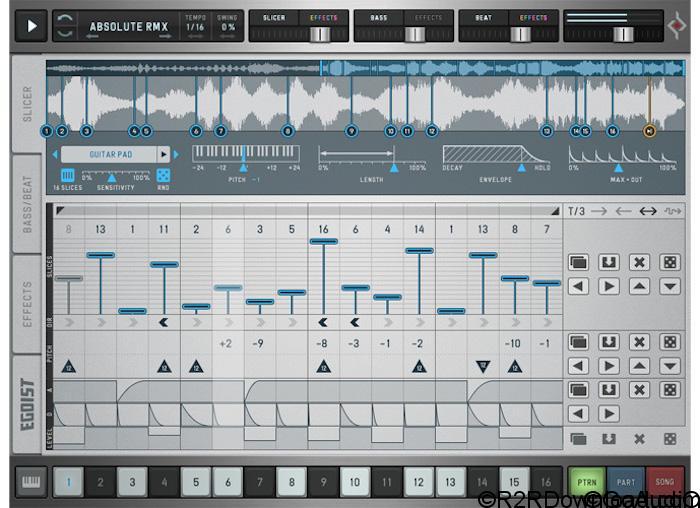Paste into the level lane
700x508 pixels.
609,439
